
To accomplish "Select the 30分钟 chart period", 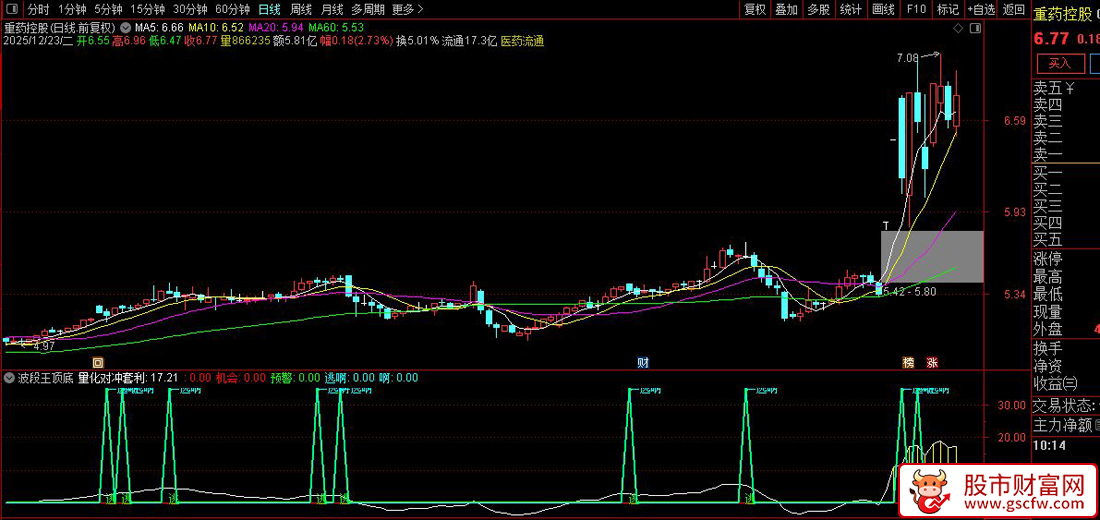I will click(189, 9).
